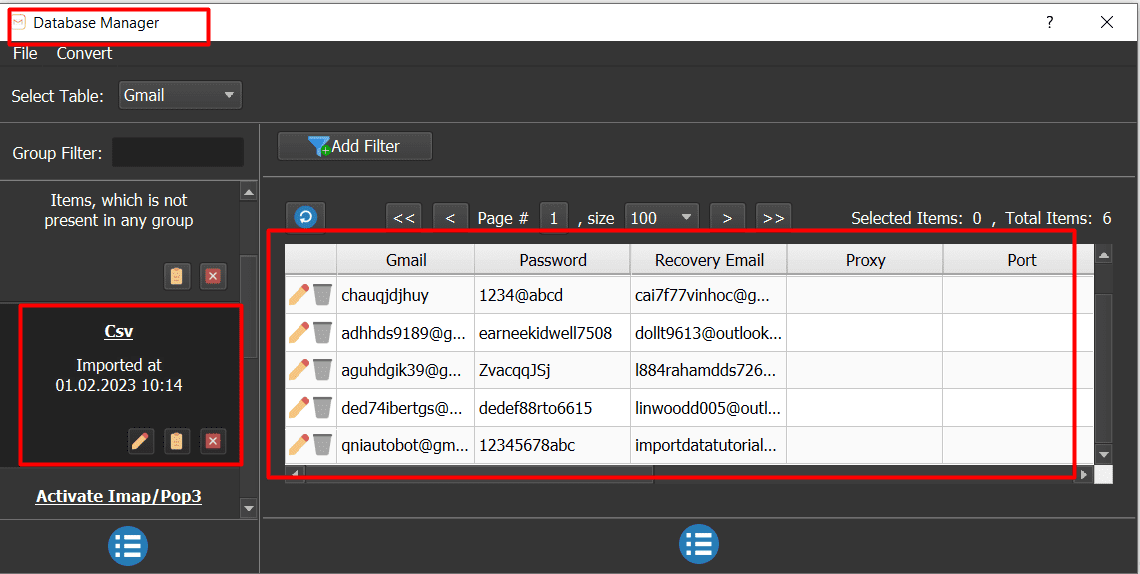Click the password cell 'ZvacqqJSj'
This screenshot has width=1140, height=574.
coord(553,370)
